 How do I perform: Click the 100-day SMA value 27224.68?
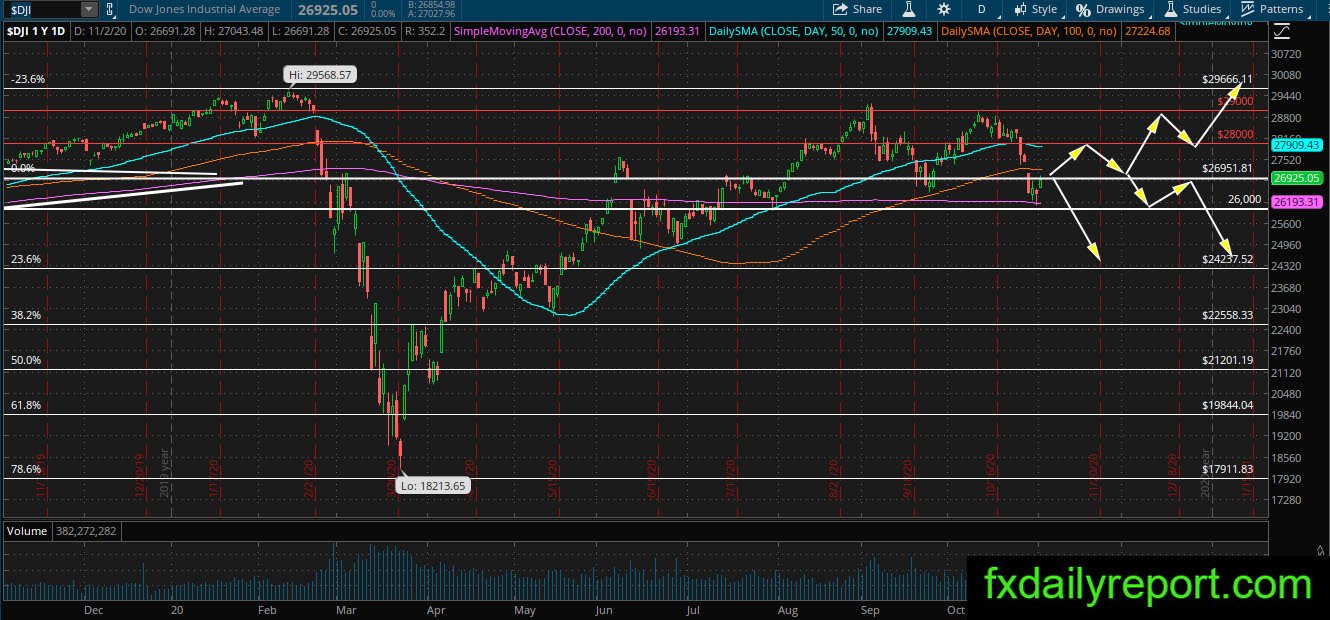tap(1146, 32)
